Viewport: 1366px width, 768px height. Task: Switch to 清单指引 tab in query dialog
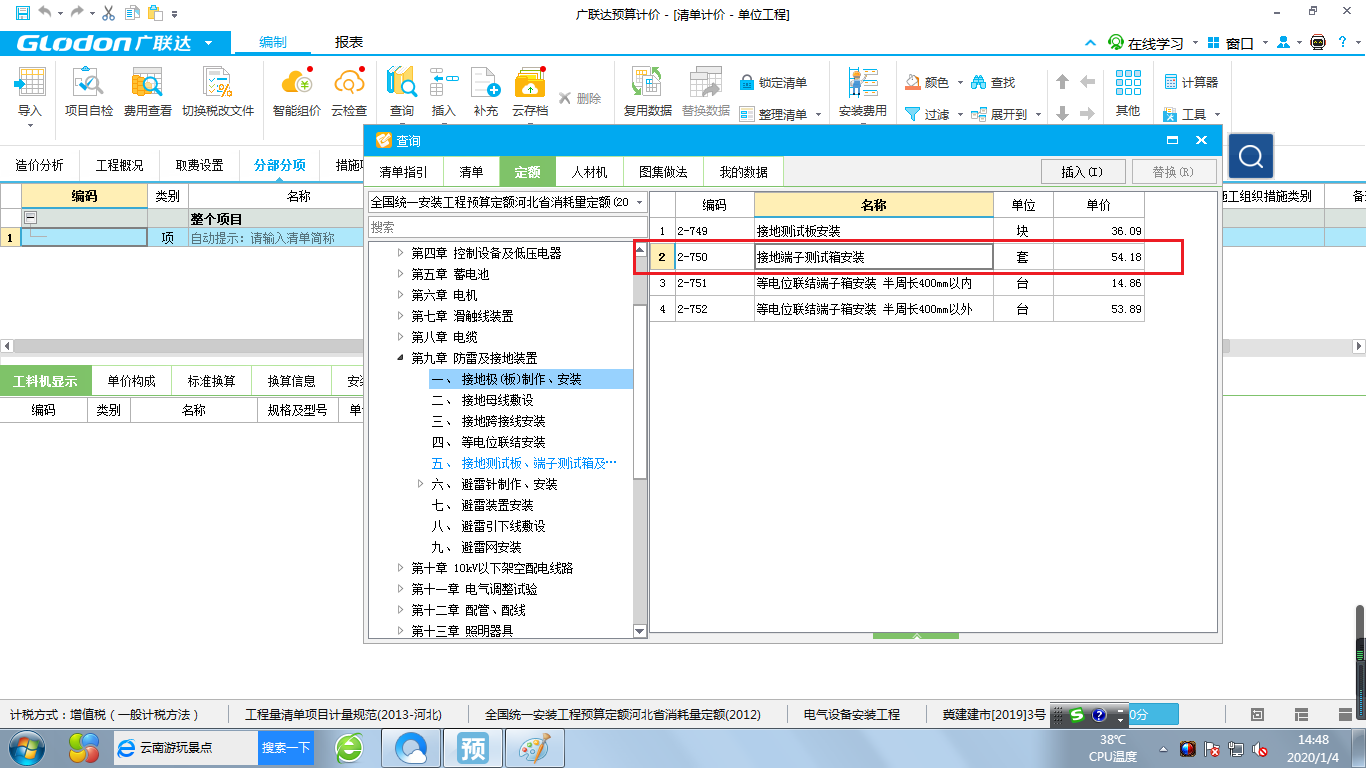[x=403, y=172]
